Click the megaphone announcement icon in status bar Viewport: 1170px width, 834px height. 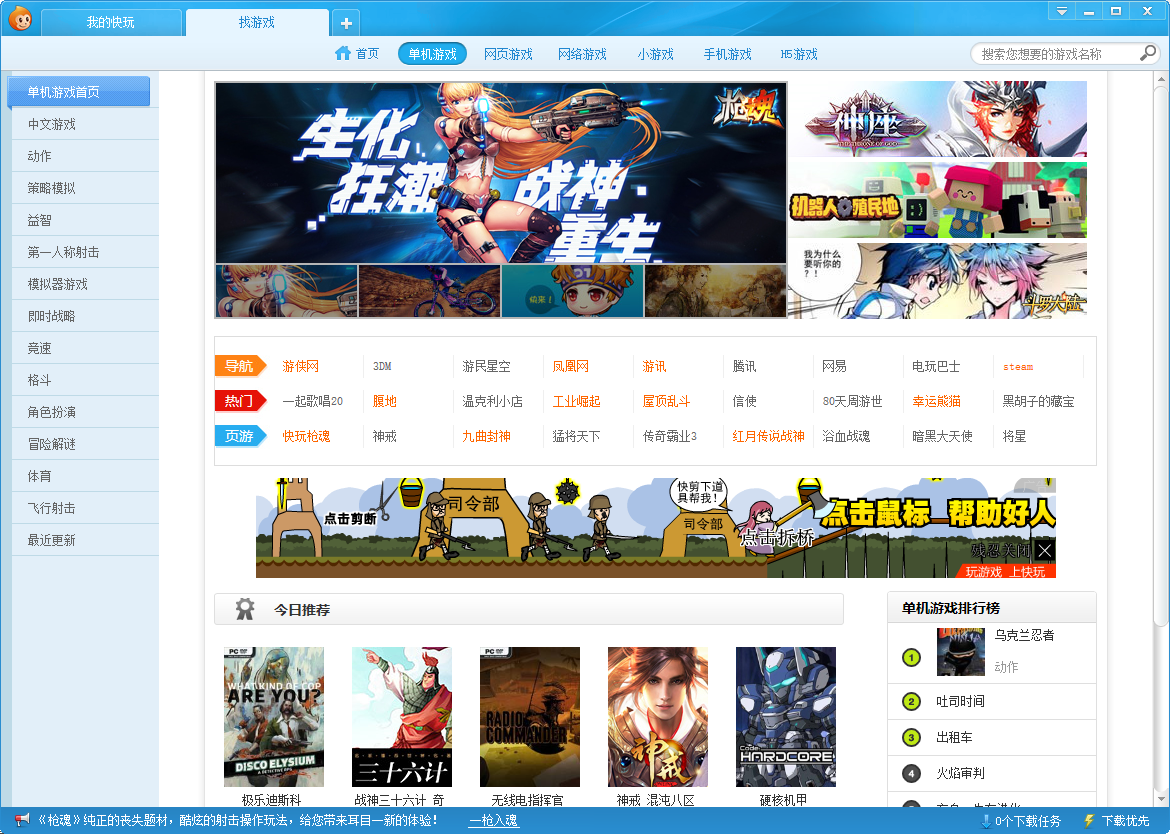(x=22, y=820)
